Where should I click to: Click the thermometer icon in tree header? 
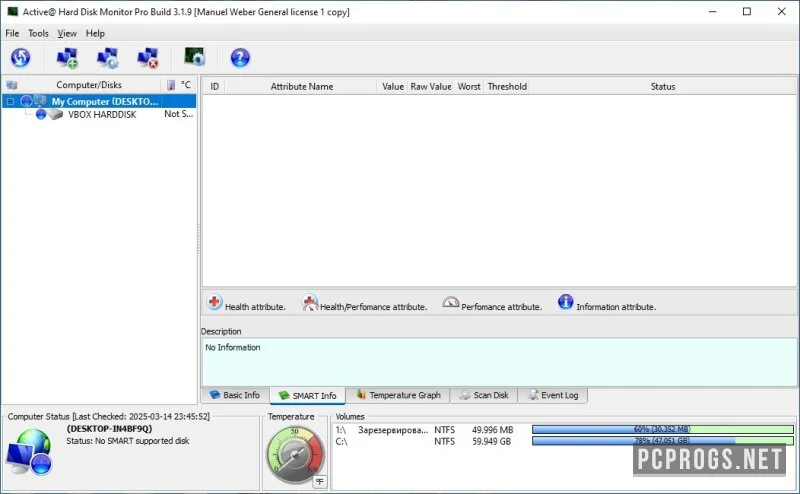[171, 85]
